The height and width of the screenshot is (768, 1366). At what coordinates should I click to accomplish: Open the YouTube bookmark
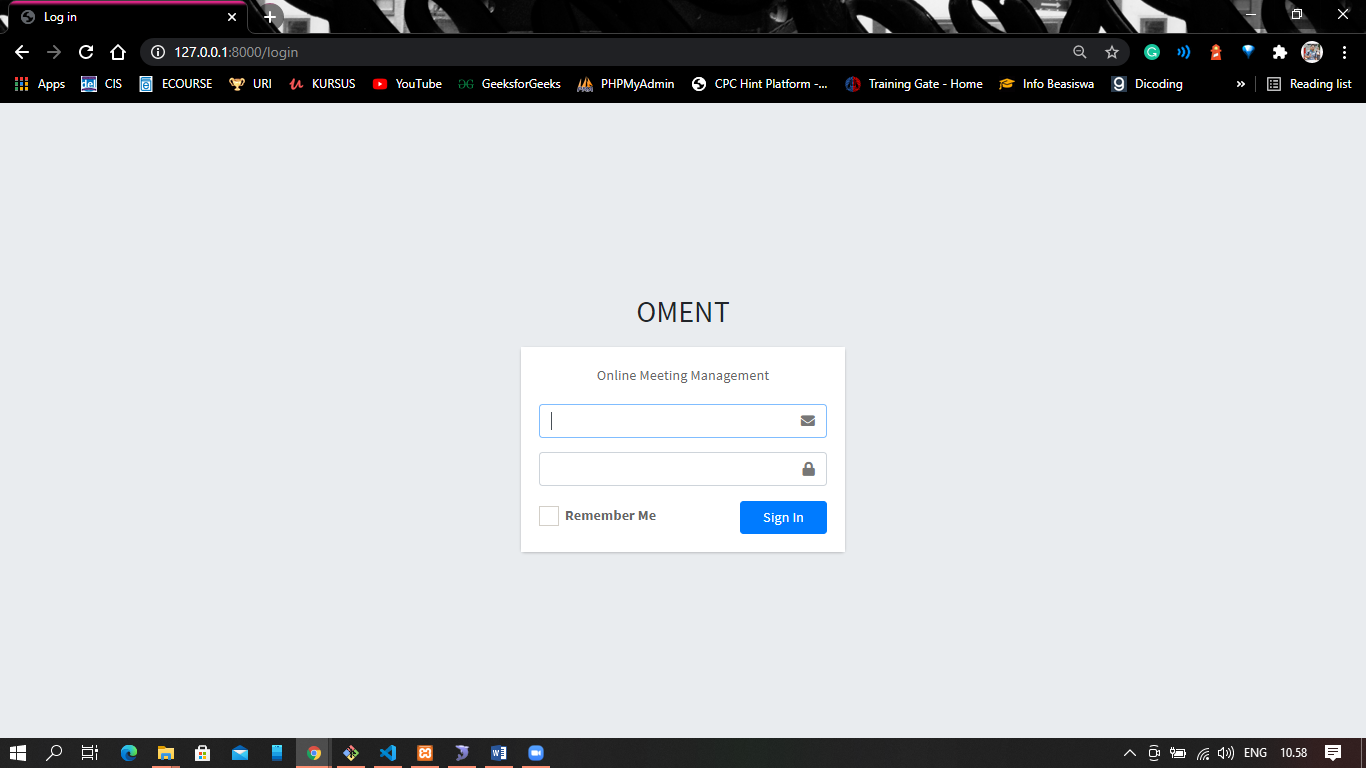pyautogui.click(x=407, y=84)
